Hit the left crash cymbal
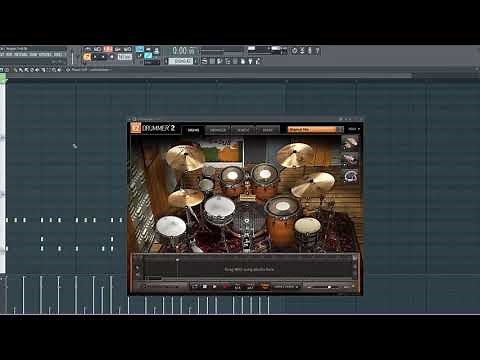This screenshot has width=480, height=360. pyautogui.click(x=185, y=158)
